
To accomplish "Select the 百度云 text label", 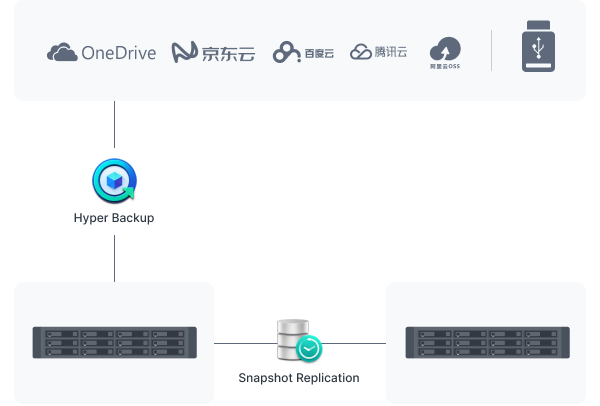I will (x=319, y=54).
